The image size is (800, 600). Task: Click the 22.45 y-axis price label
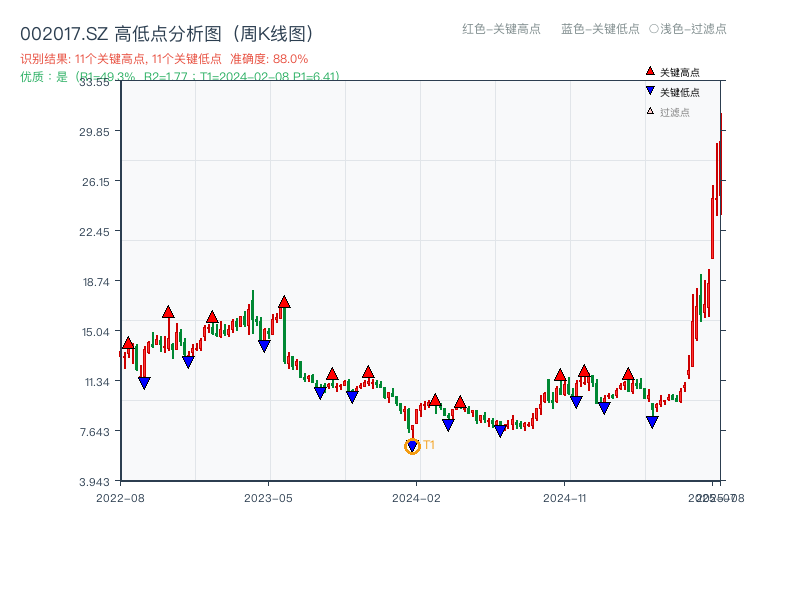tap(94, 232)
